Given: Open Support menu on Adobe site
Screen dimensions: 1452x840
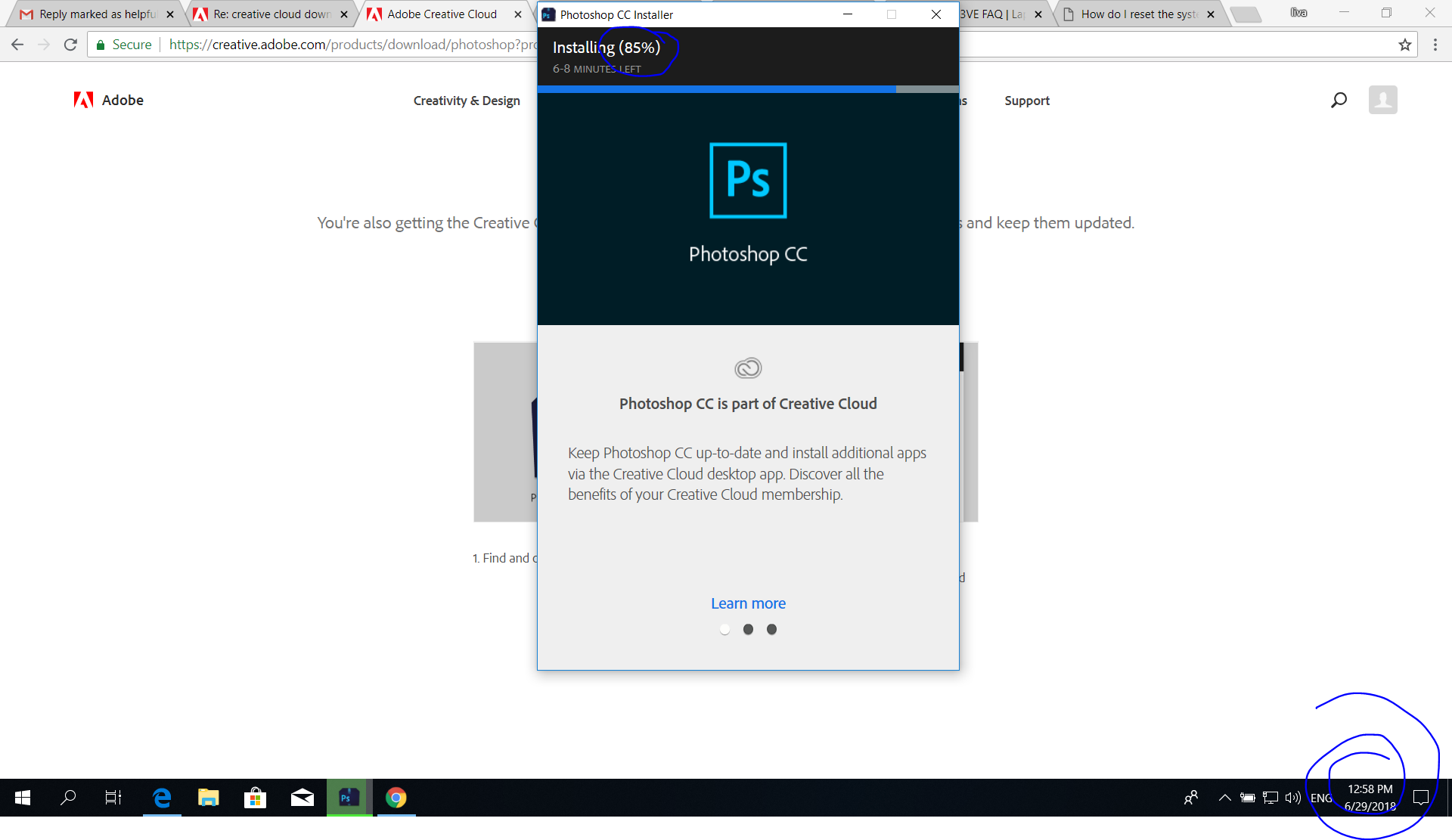Looking at the screenshot, I should tap(1026, 101).
